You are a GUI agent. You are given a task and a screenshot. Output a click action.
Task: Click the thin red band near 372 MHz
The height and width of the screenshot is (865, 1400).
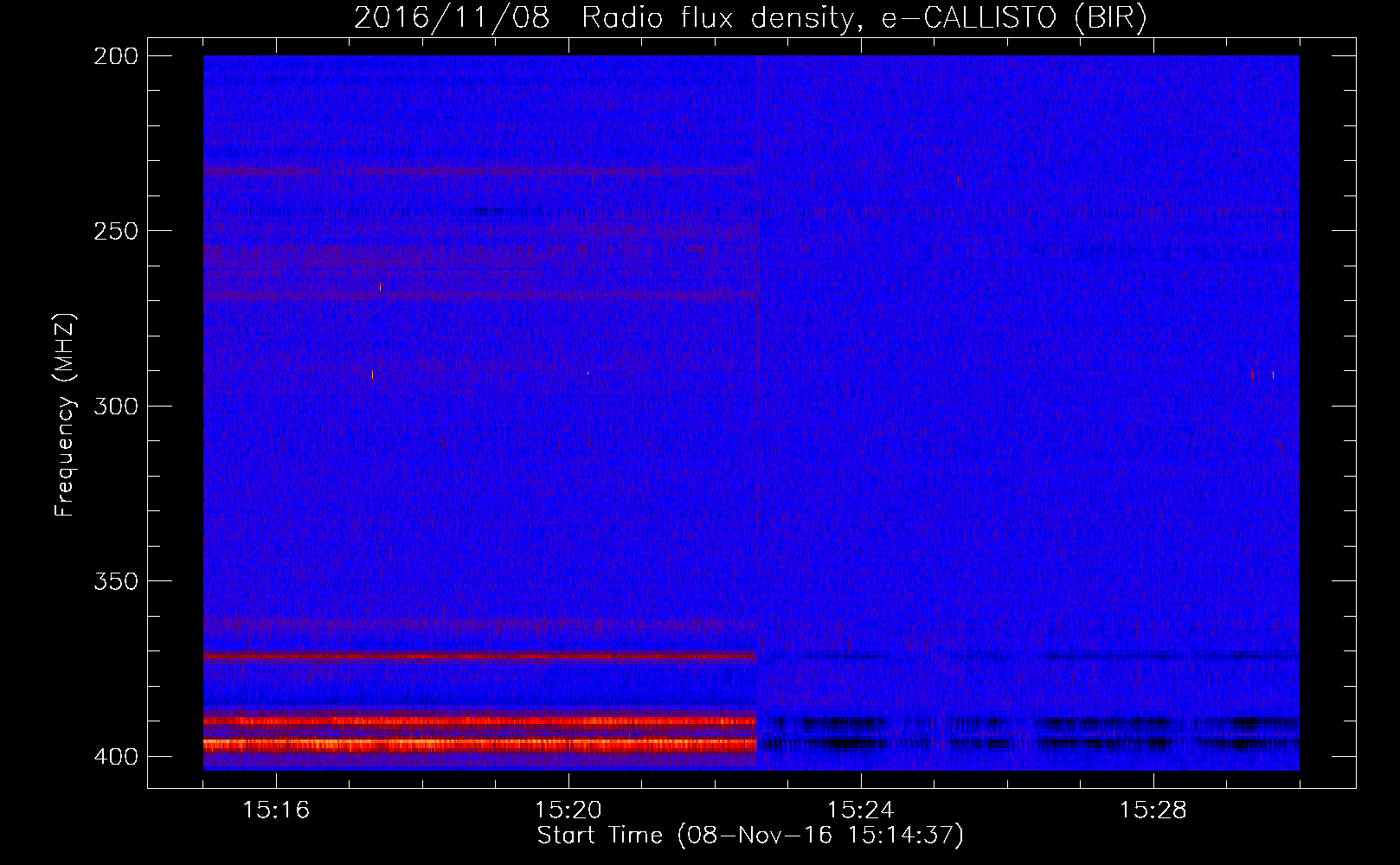point(480,657)
